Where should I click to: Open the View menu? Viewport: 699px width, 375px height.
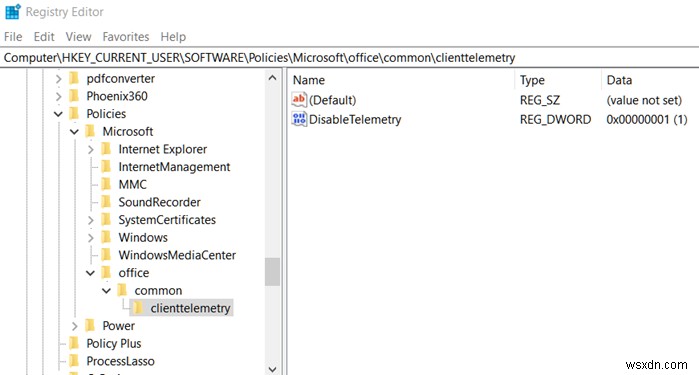78,37
